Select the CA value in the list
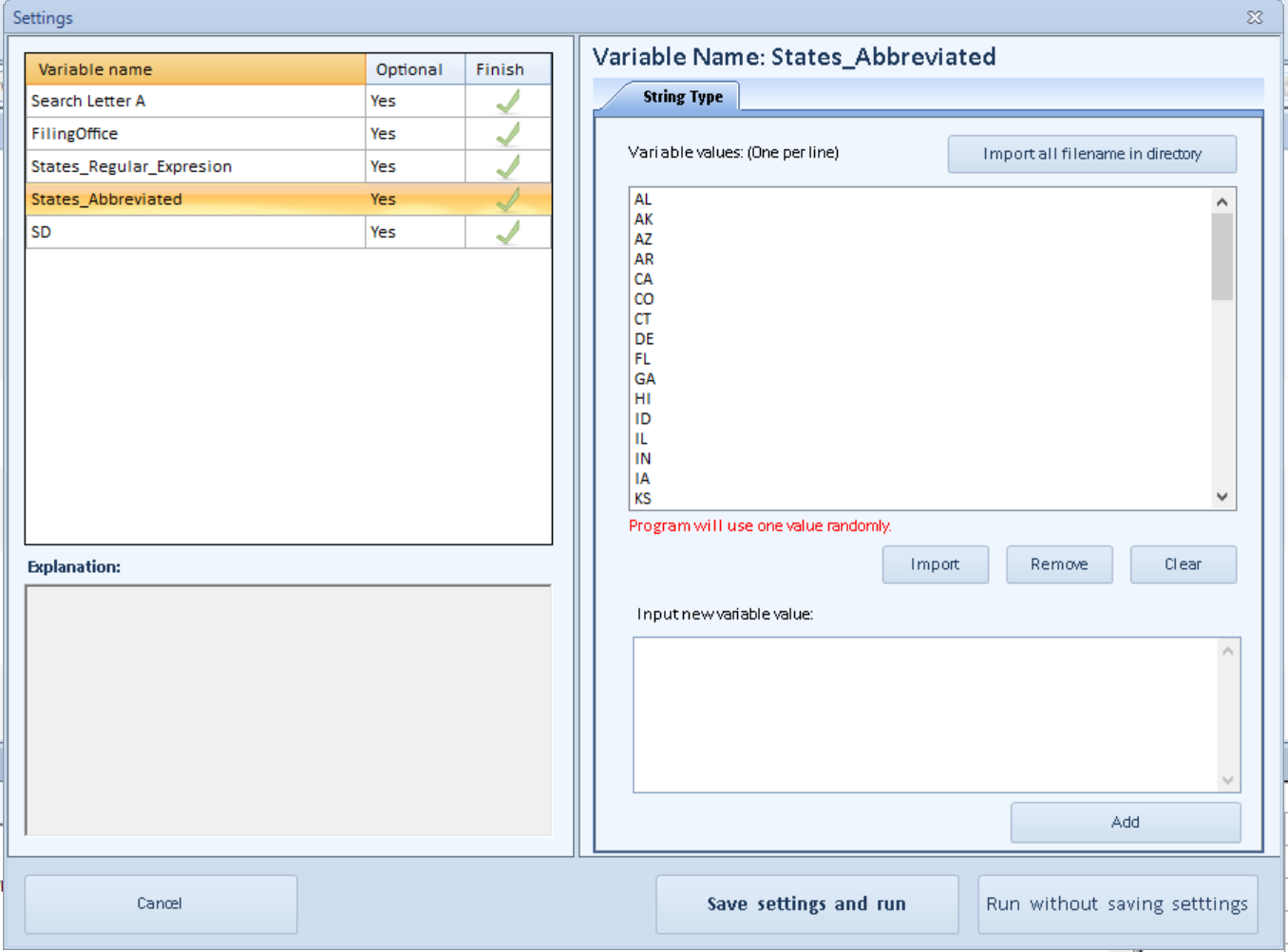Screen dimensions: 1288x952 644,279
